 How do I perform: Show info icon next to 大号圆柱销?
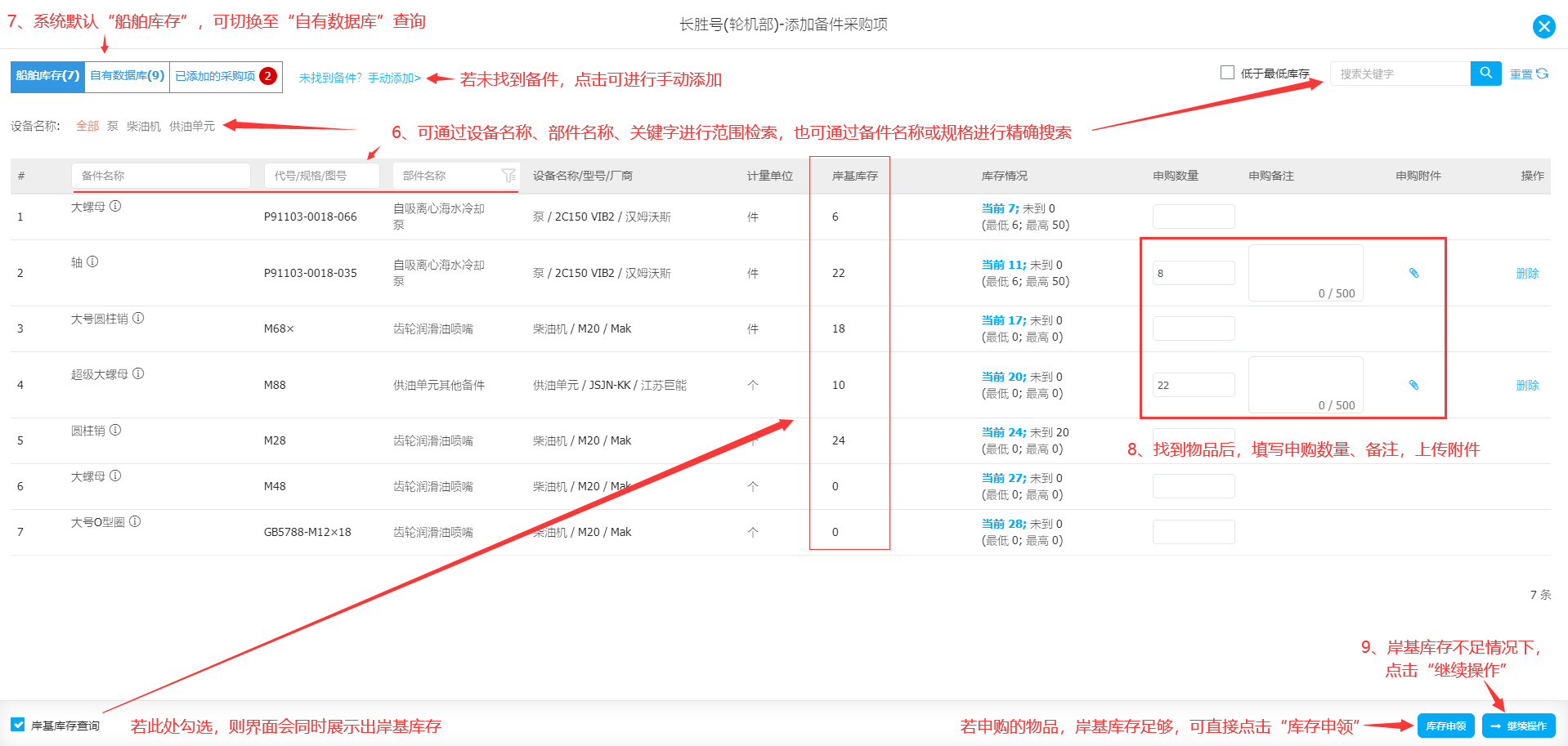click(138, 318)
